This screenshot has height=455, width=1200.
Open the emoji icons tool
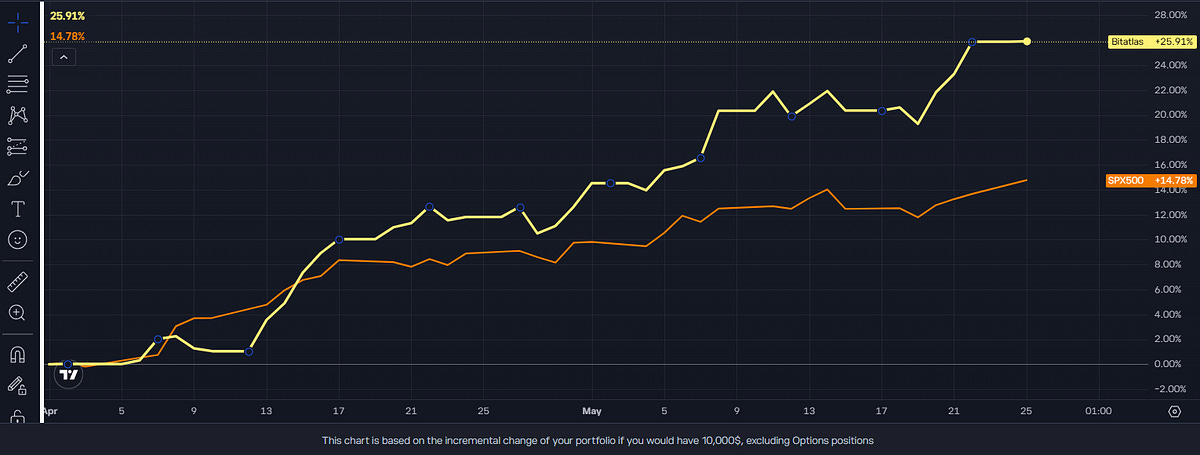click(x=17, y=240)
